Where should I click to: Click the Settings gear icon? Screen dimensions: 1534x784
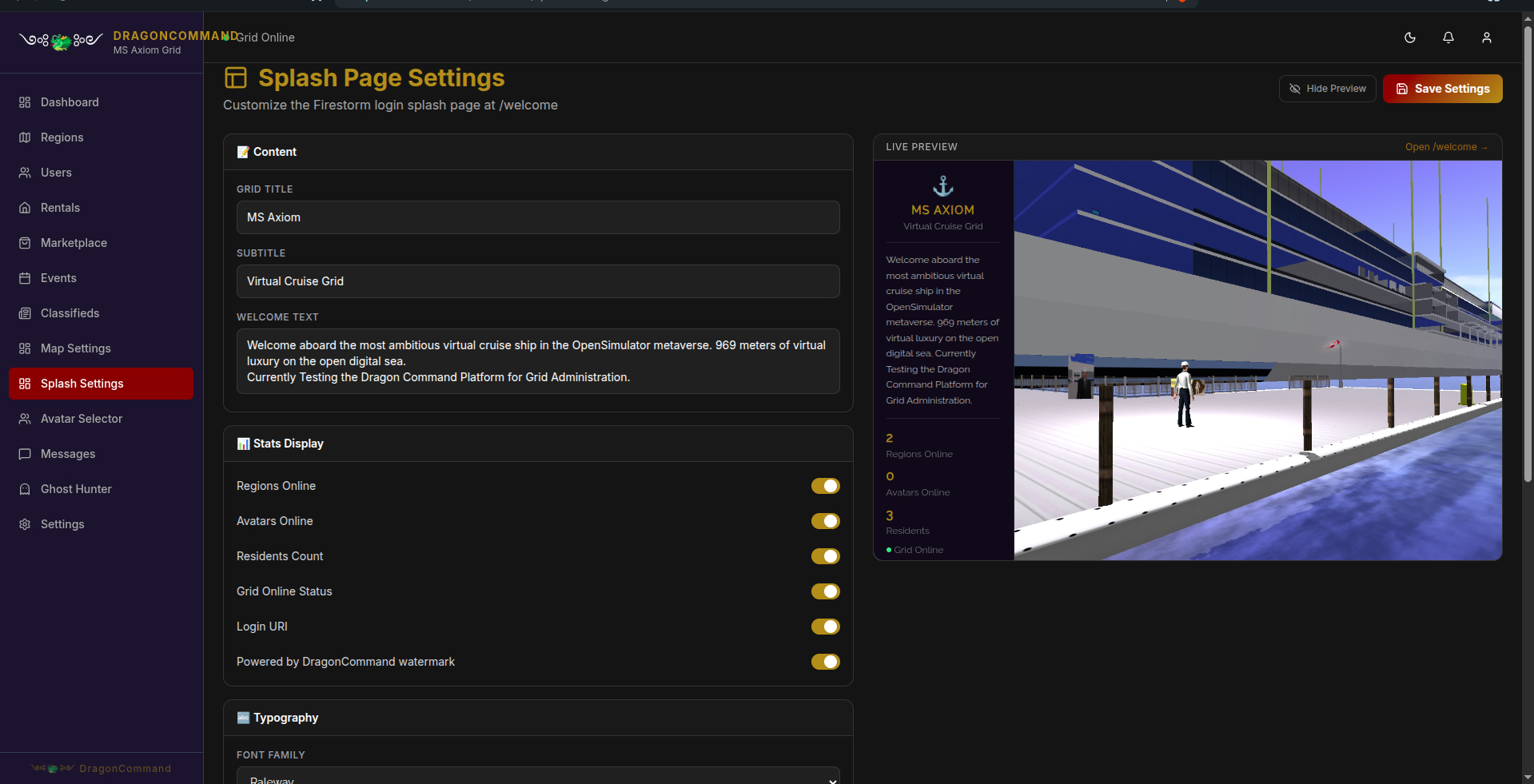coord(25,524)
